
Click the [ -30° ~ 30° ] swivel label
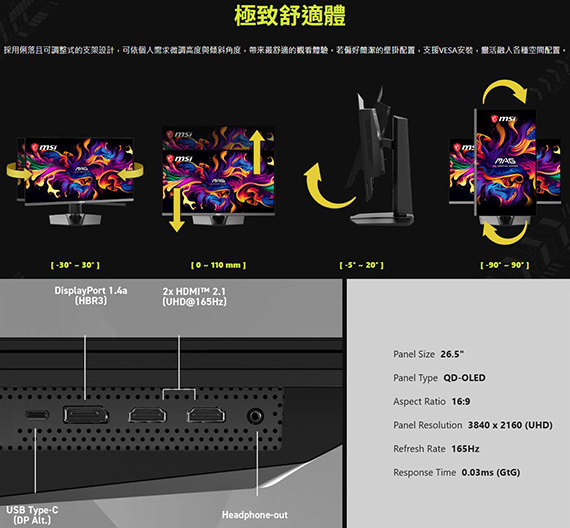click(x=75, y=265)
